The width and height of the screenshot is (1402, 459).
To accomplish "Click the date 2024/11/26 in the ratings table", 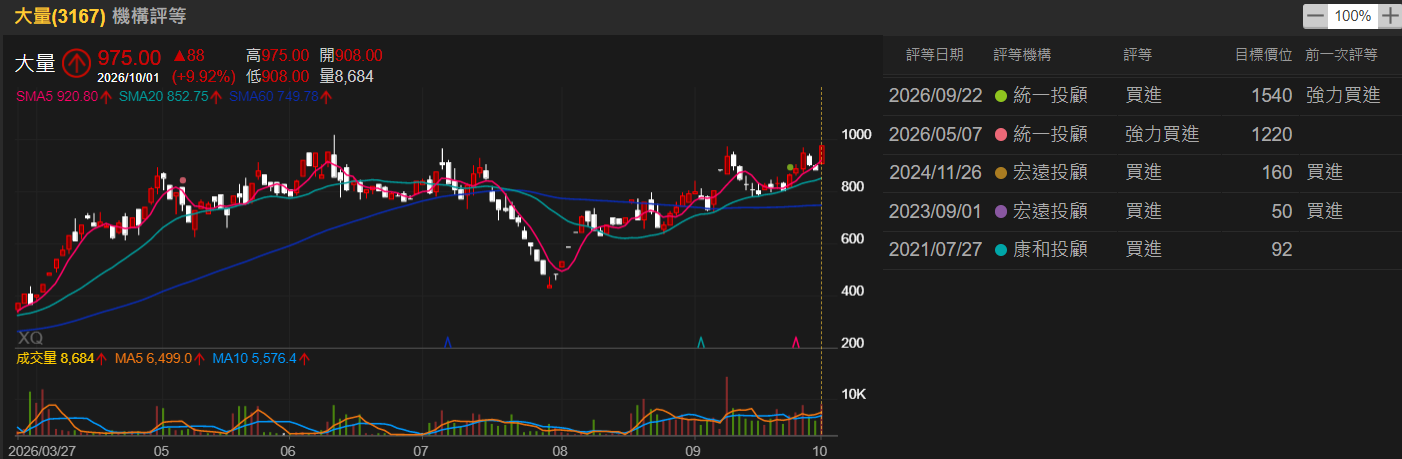I will click(935, 173).
